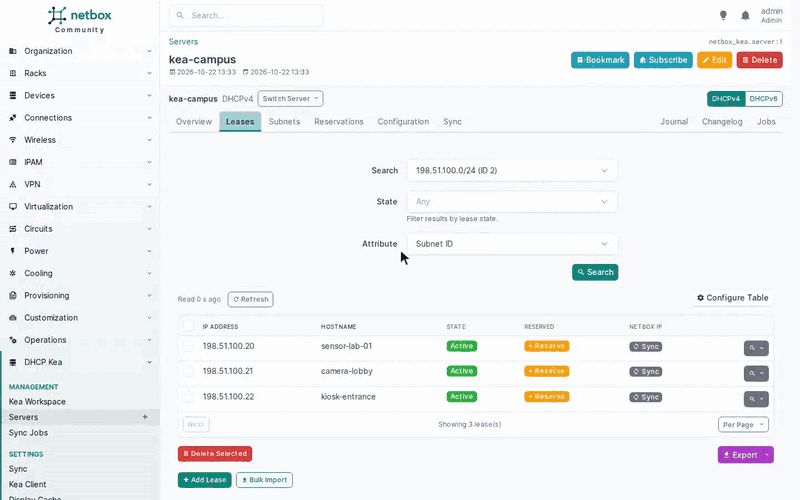Open the subnet Search dropdown 198.51.100.0/24
The image size is (800, 500).
point(512,170)
